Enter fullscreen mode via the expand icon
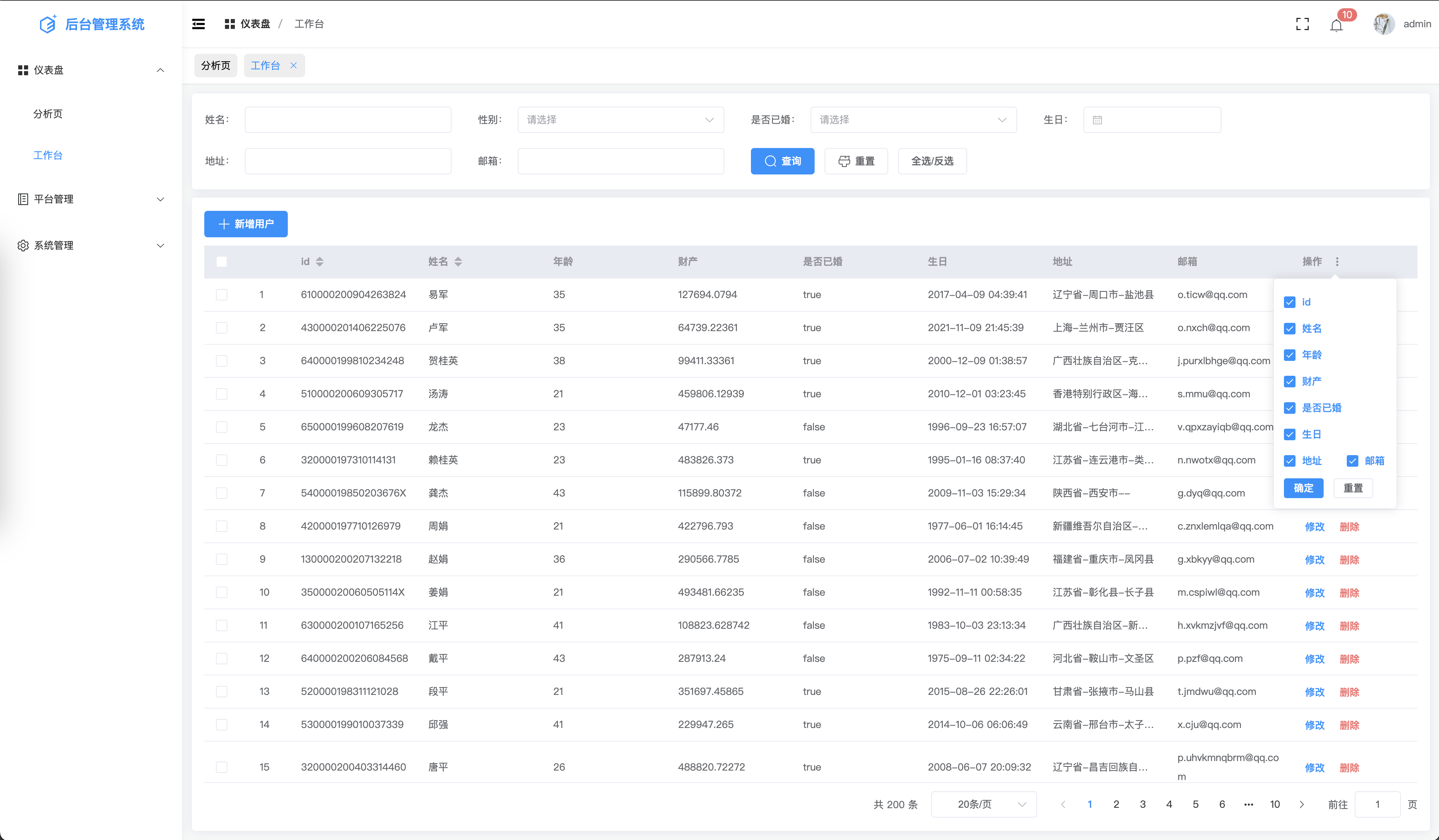The image size is (1439, 840). tap(1302, 24)
